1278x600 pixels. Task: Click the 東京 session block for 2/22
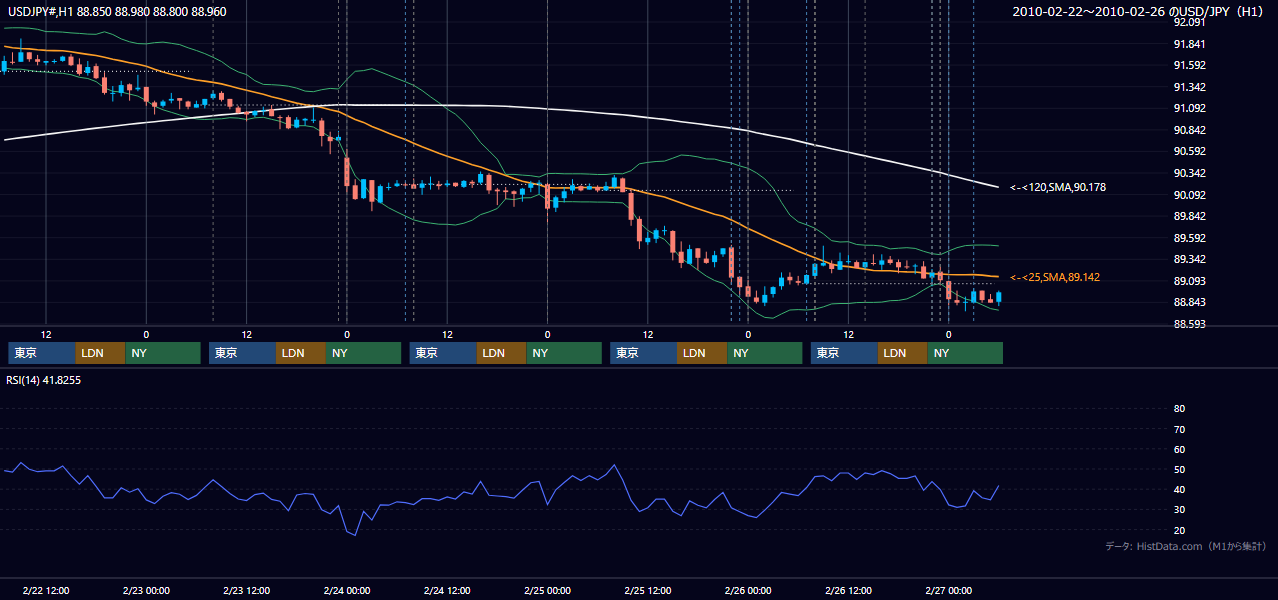tap(42, 353)
